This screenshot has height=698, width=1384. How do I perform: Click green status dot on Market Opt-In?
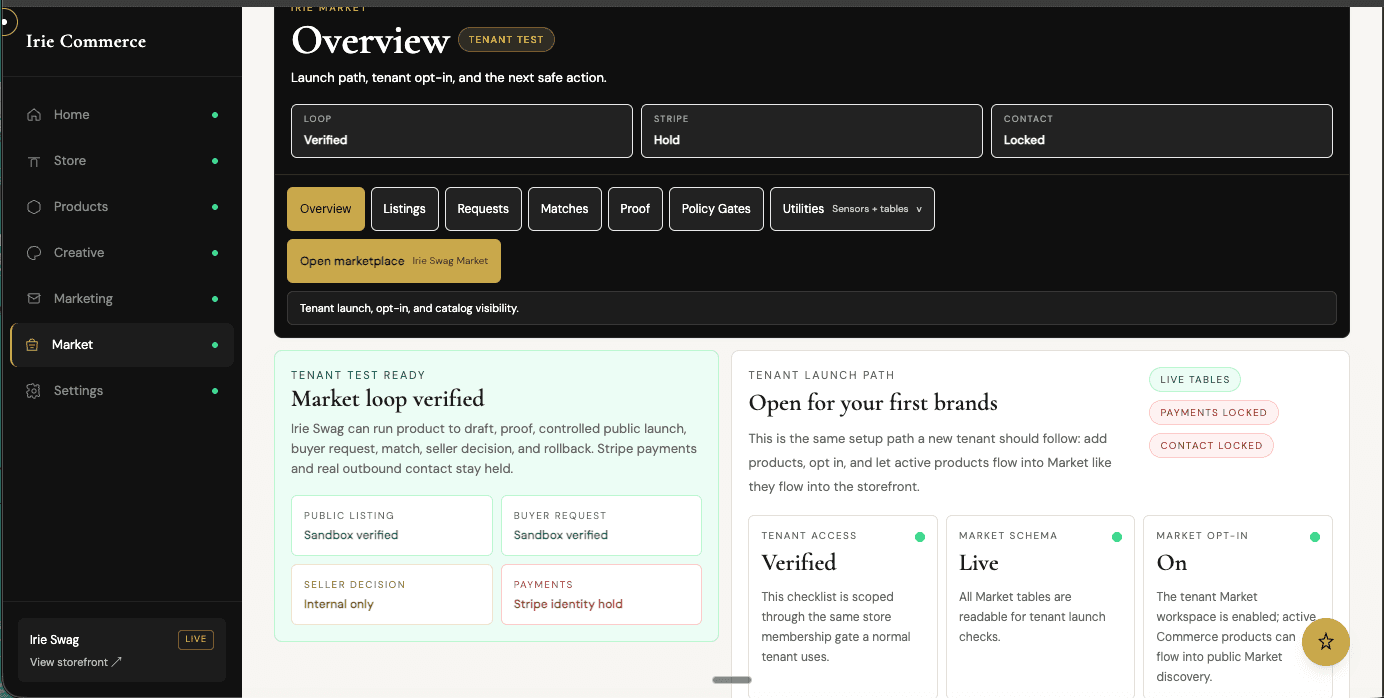1315,537
